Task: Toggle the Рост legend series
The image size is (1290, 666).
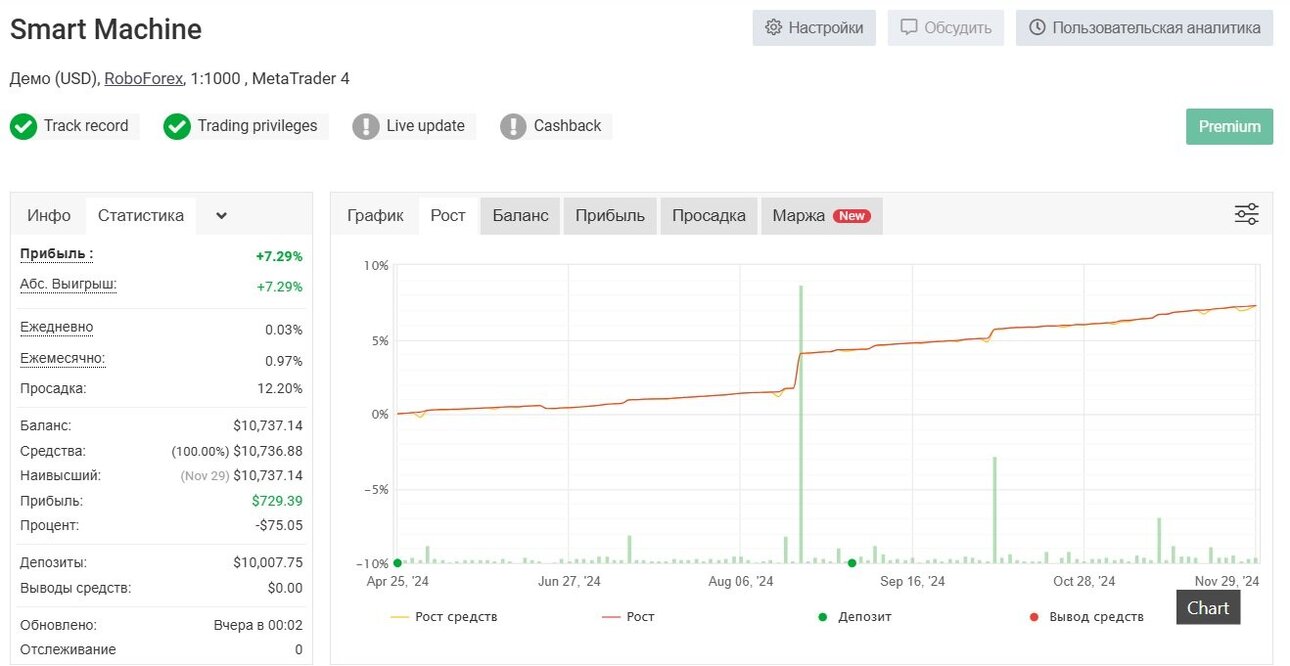Action: 628,616
